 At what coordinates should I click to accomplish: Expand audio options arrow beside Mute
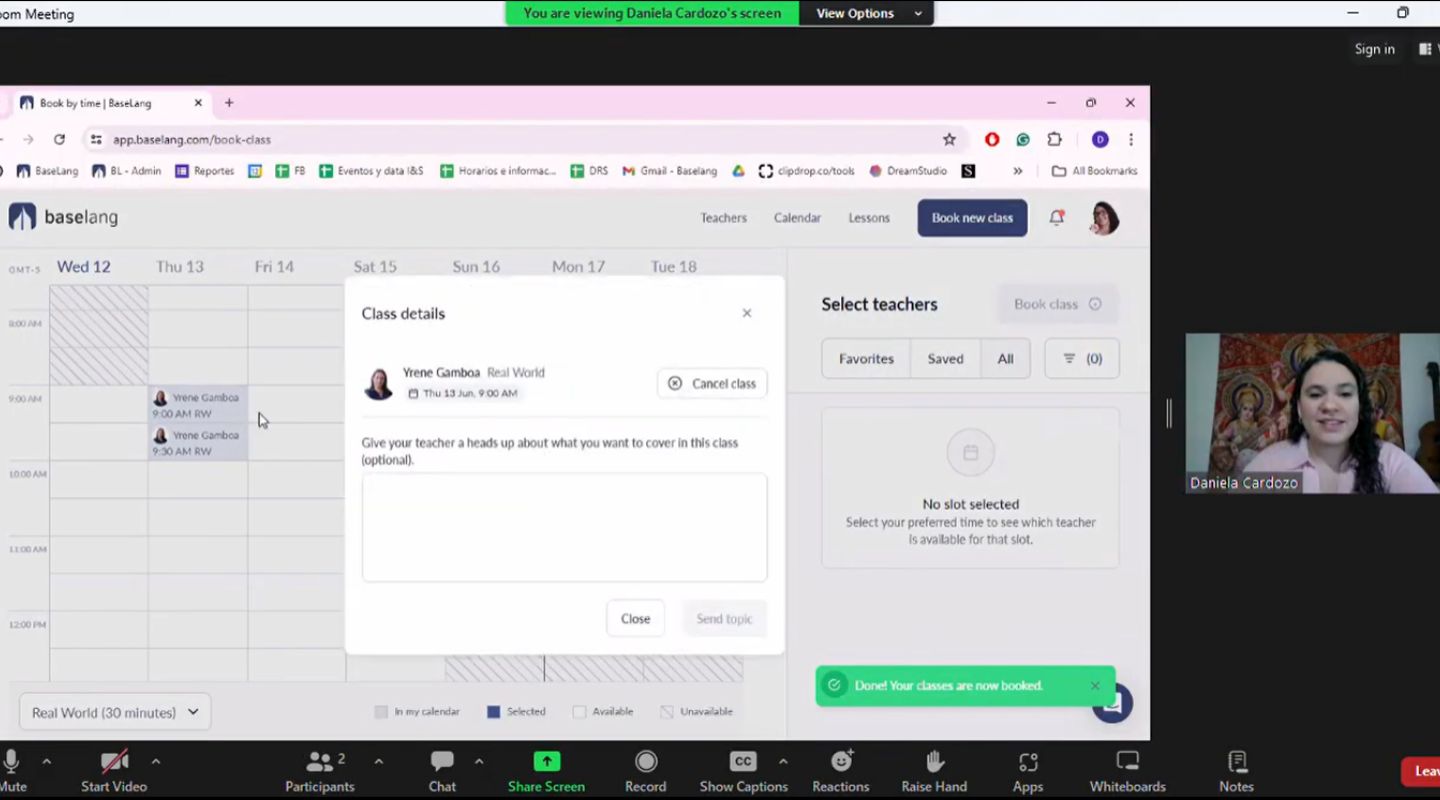[46, 762]
